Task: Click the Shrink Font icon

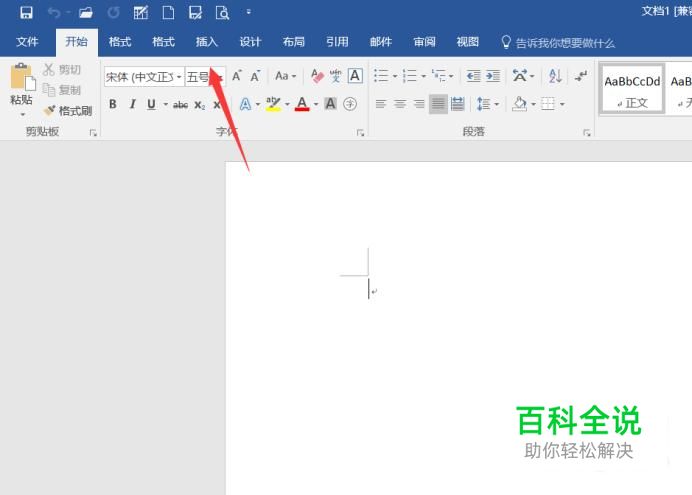Action: [x=256, y=76]
